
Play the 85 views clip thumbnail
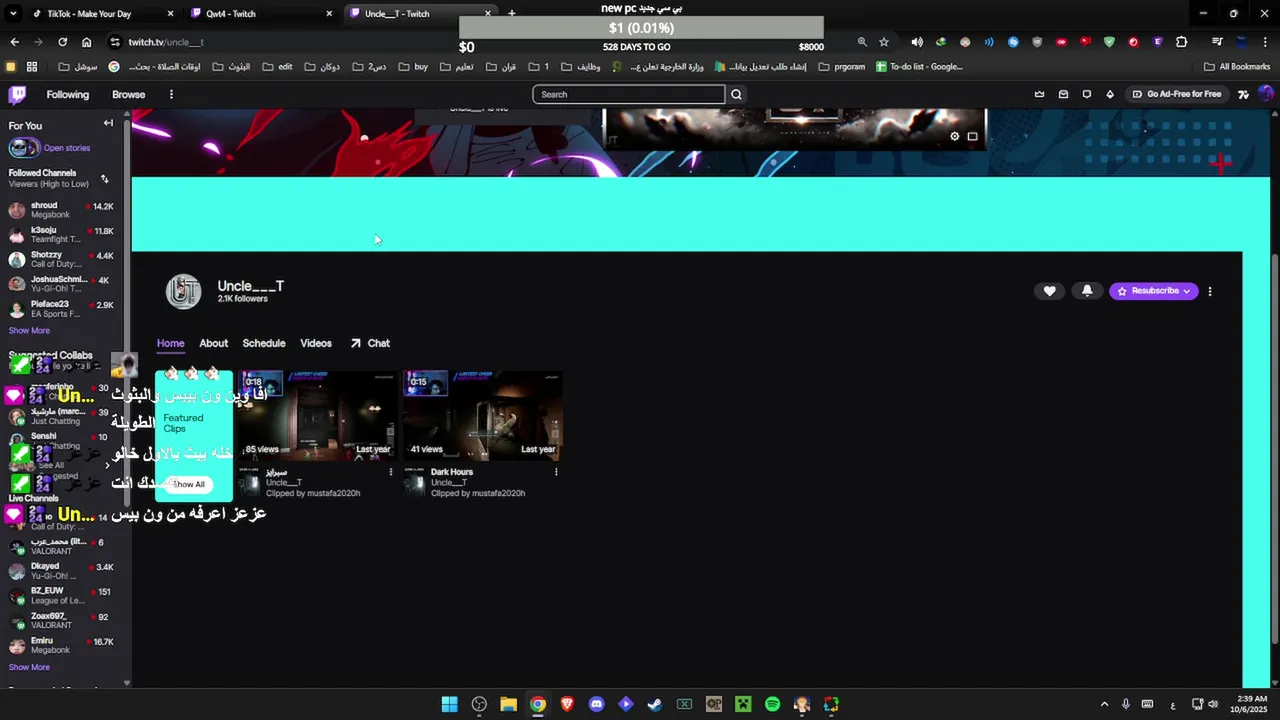[x=316, y=415]
